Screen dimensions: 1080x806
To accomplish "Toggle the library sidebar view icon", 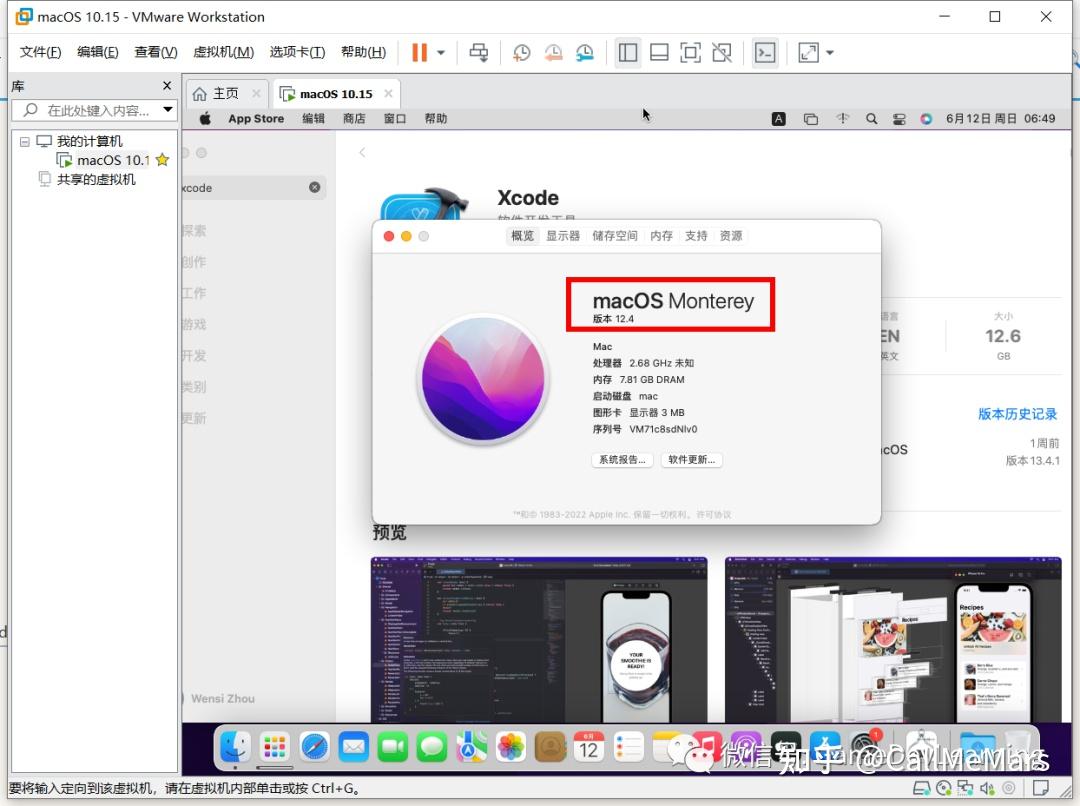I will (627, 52).
